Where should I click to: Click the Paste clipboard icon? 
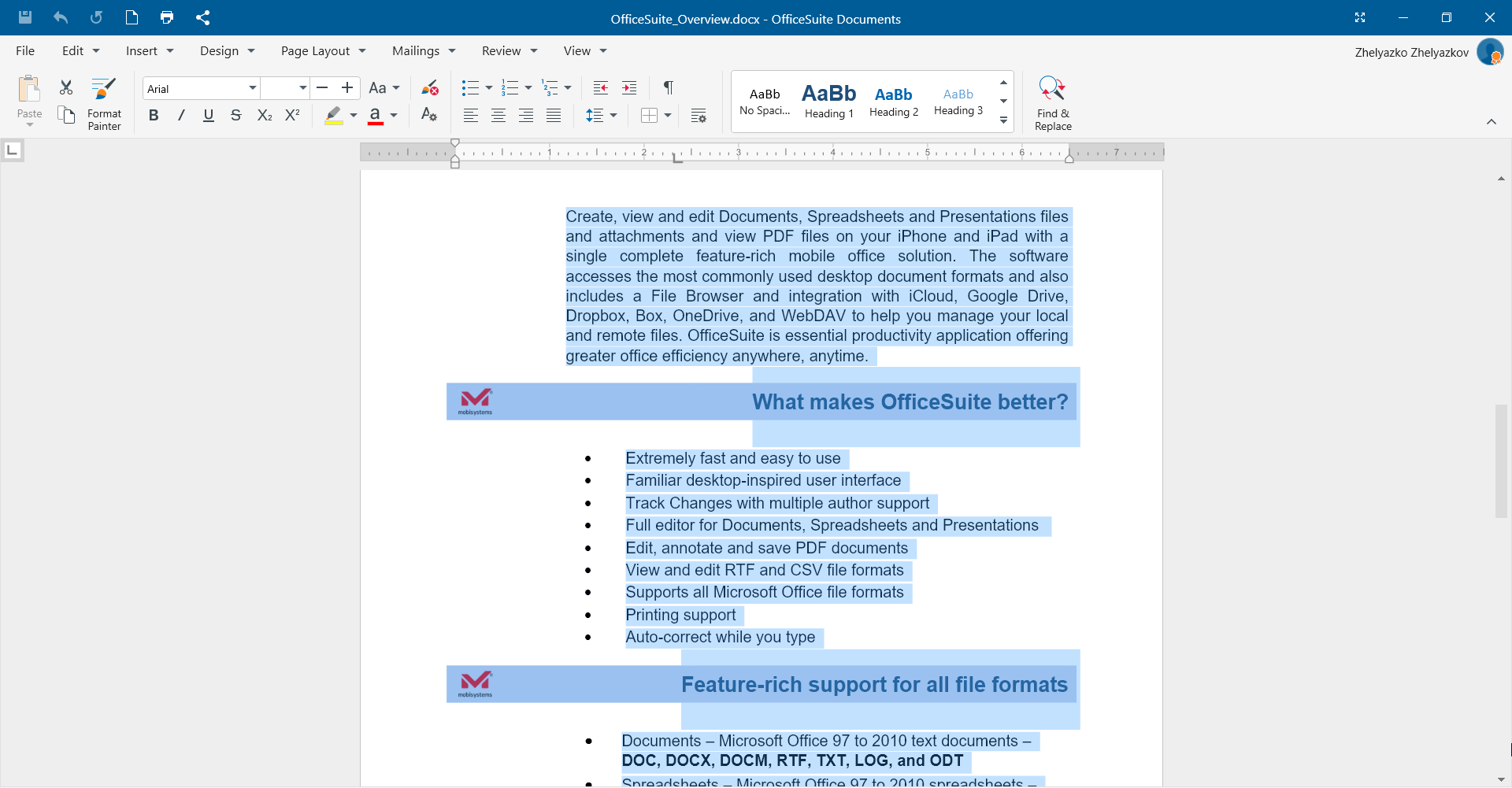(29, 90)
